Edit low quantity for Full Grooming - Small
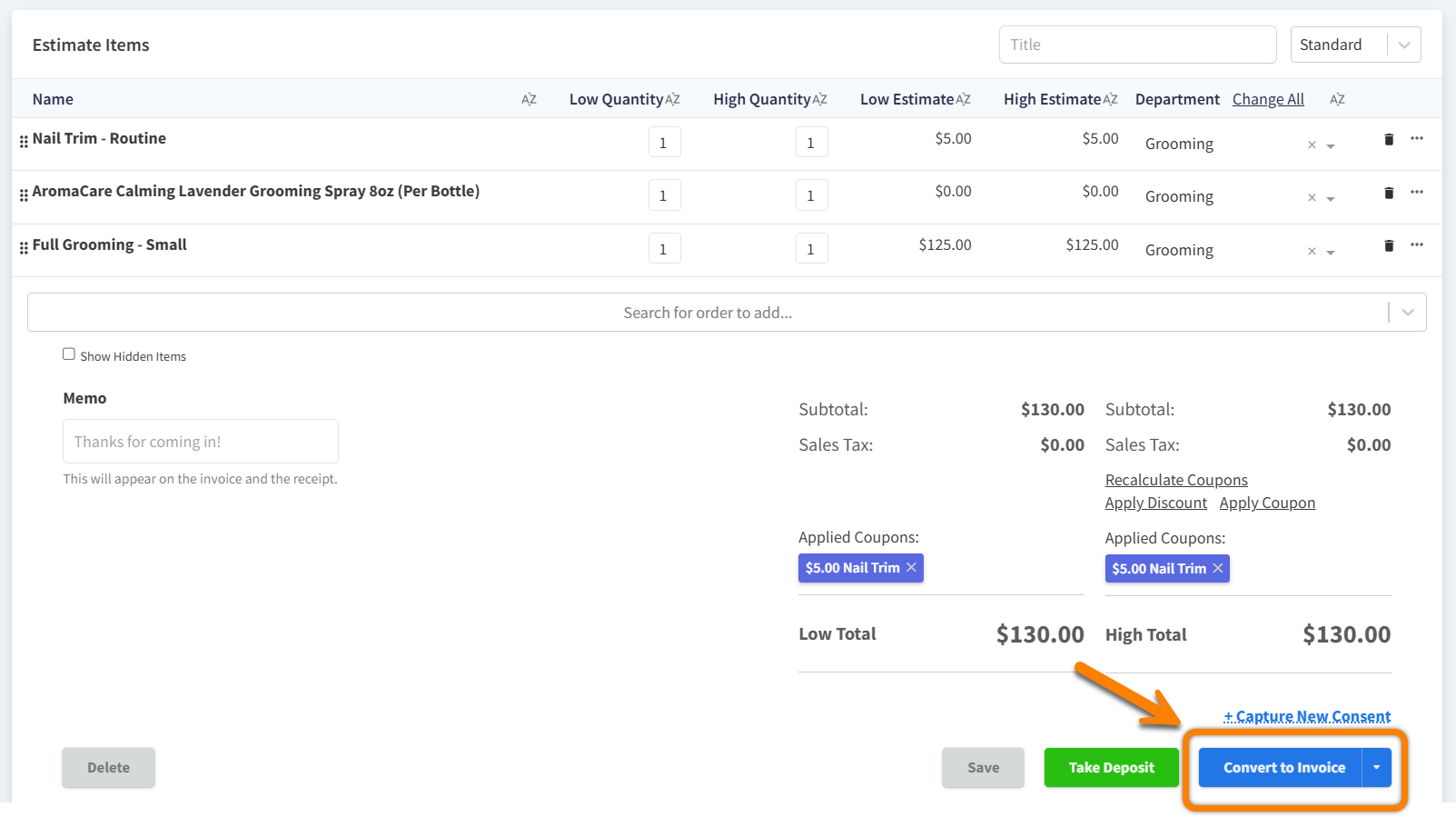1456x817 pixels. pos(665,249)
